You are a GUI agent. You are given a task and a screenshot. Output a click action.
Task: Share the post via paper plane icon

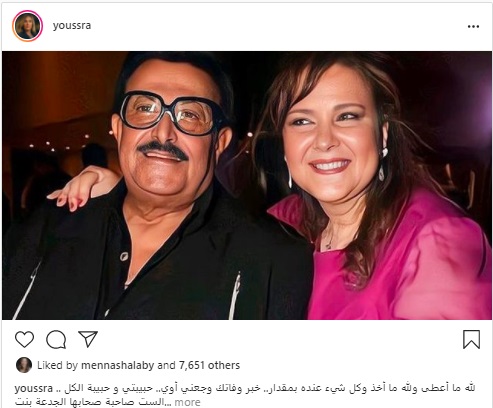tap(88, 339)
